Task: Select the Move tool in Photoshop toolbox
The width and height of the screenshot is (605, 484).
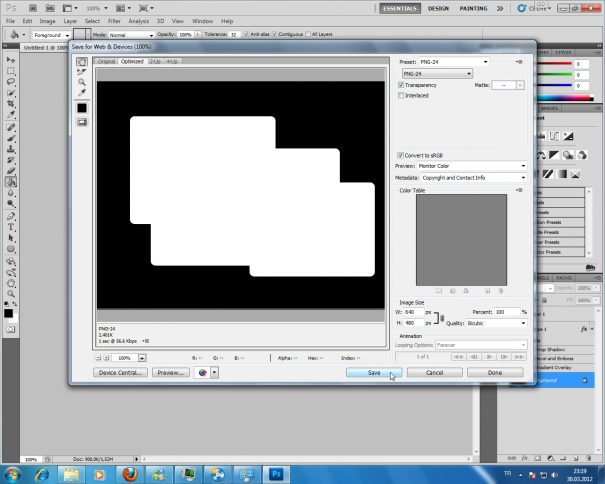Action: [11, 60]
